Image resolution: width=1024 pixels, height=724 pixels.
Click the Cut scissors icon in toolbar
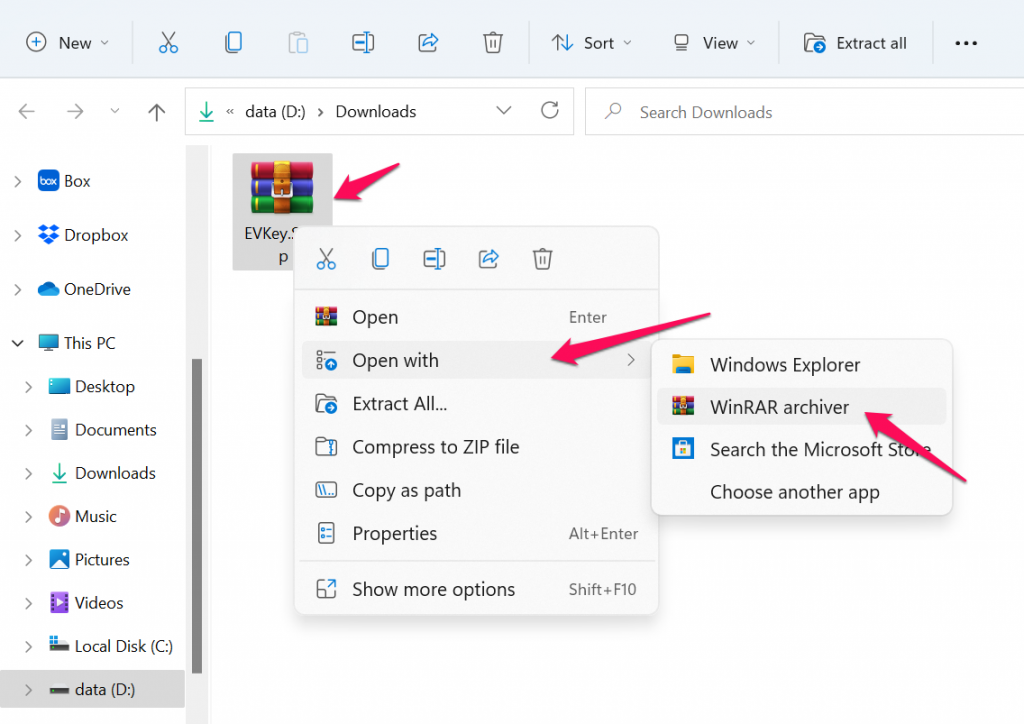pyautogui.click(x=168, y=43)
